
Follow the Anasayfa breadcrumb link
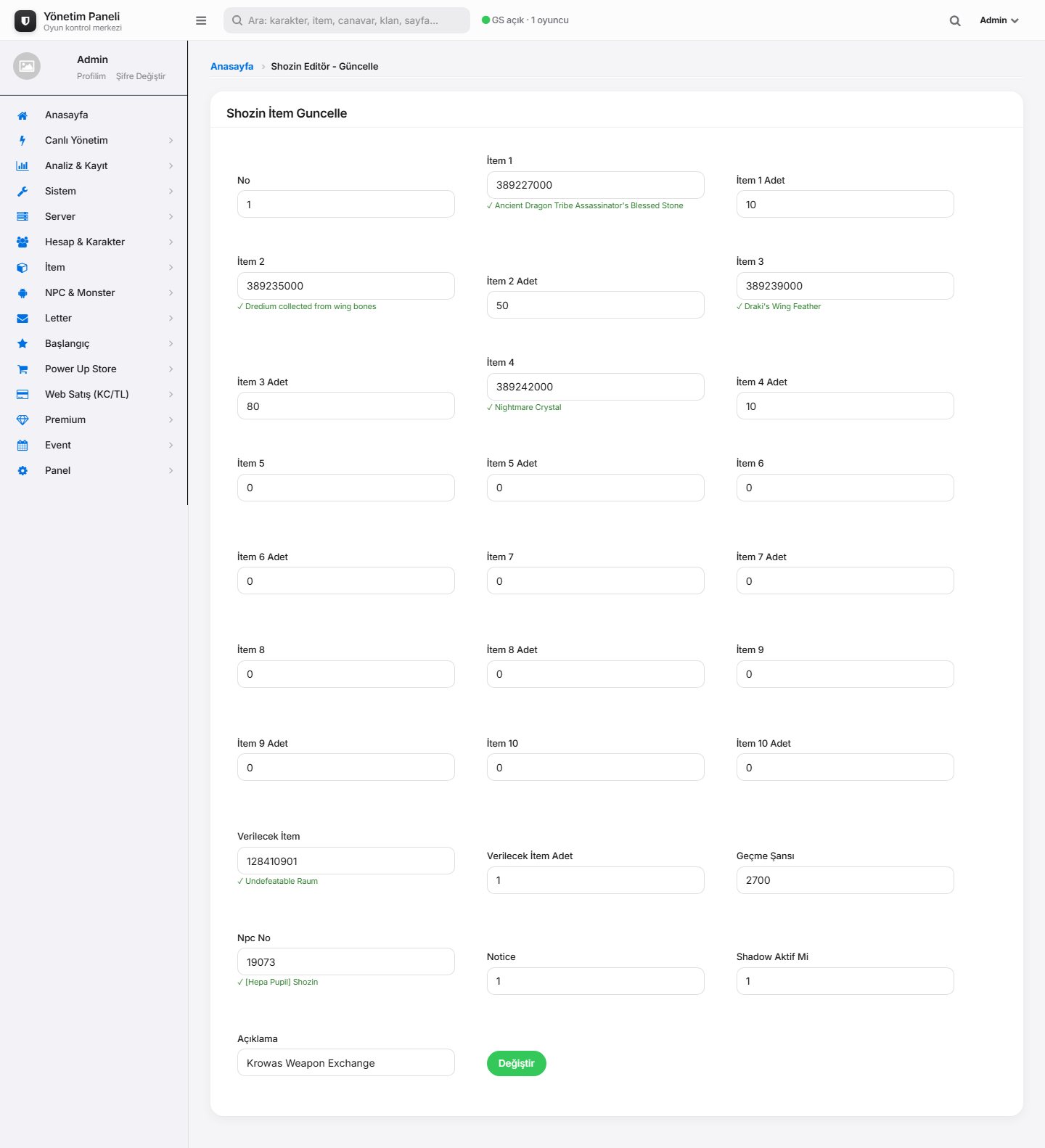[231, 66]
